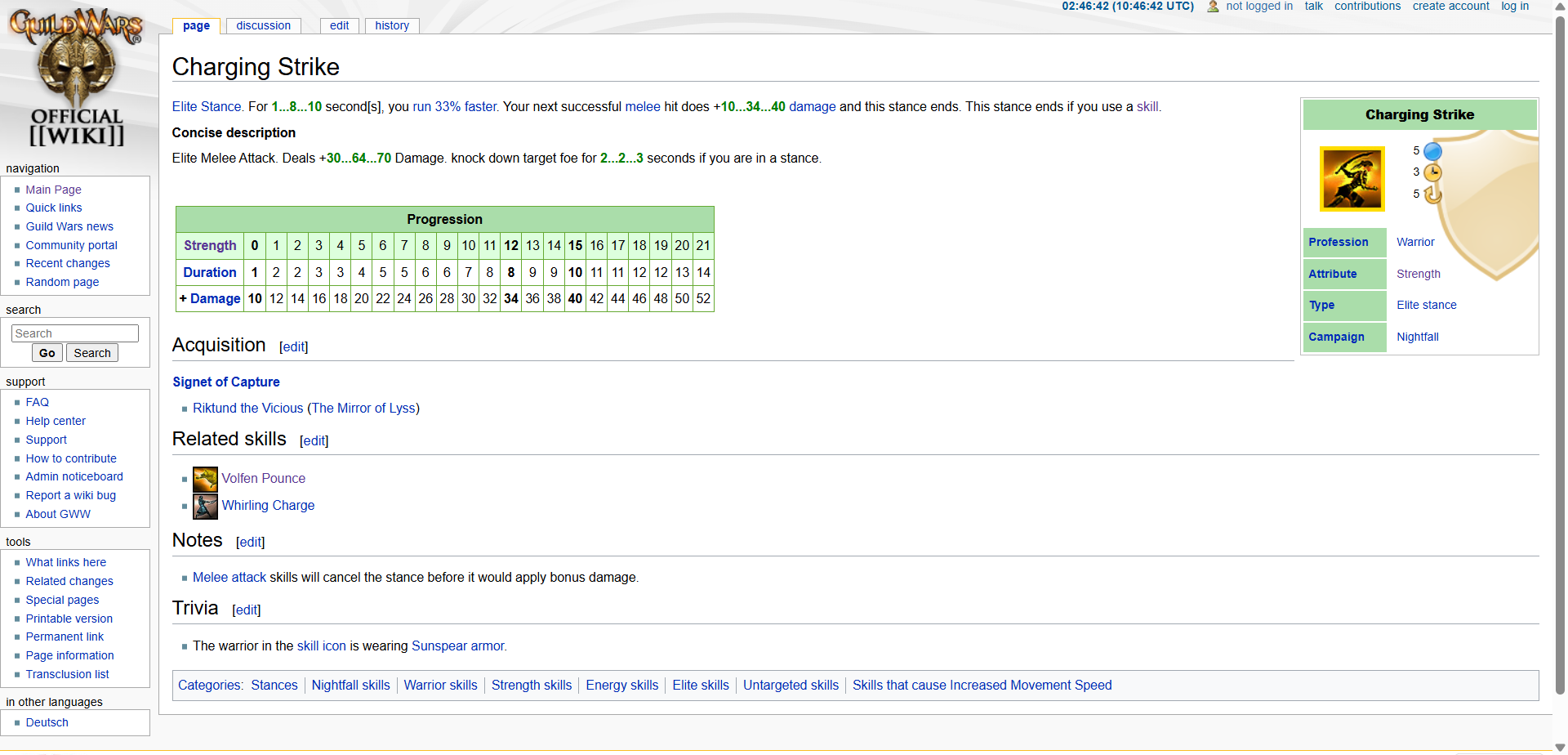The height and width of the screenshot is (755, 1568).
Task: Click the Guild Wars Official Wiki logo
Action: pos(77,78)
